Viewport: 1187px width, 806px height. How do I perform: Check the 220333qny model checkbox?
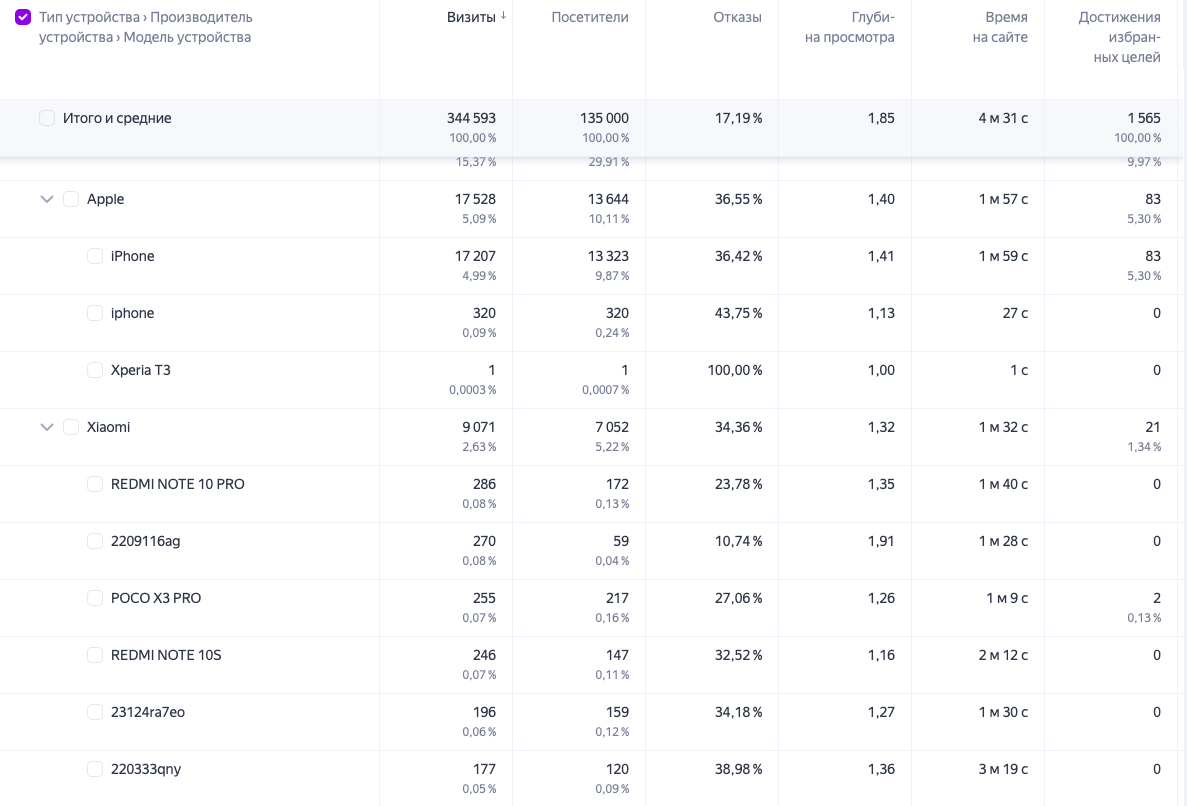[x=95, y=769]
